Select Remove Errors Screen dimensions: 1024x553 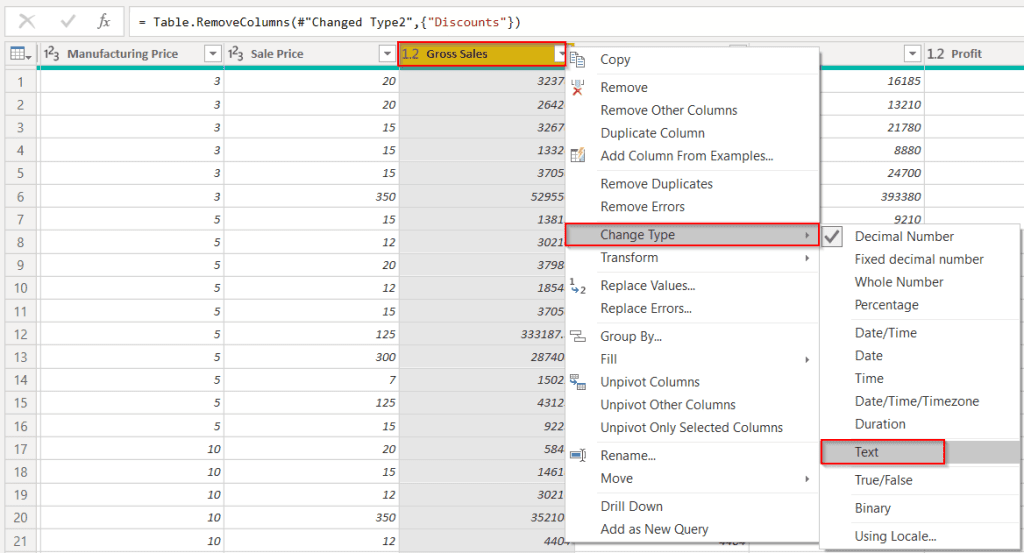tap(643, 207)
